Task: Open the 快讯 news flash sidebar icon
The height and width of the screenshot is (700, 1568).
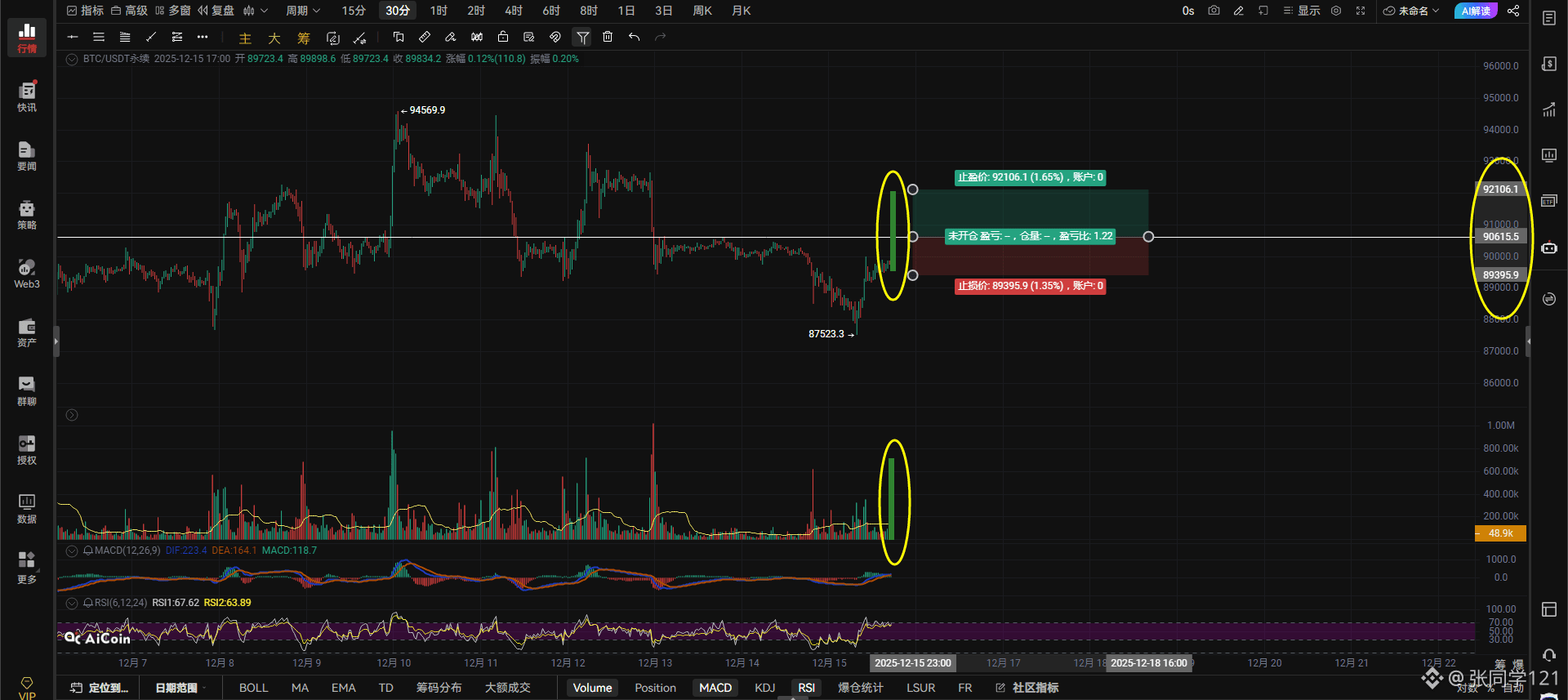Action: [x=27, y=96]
